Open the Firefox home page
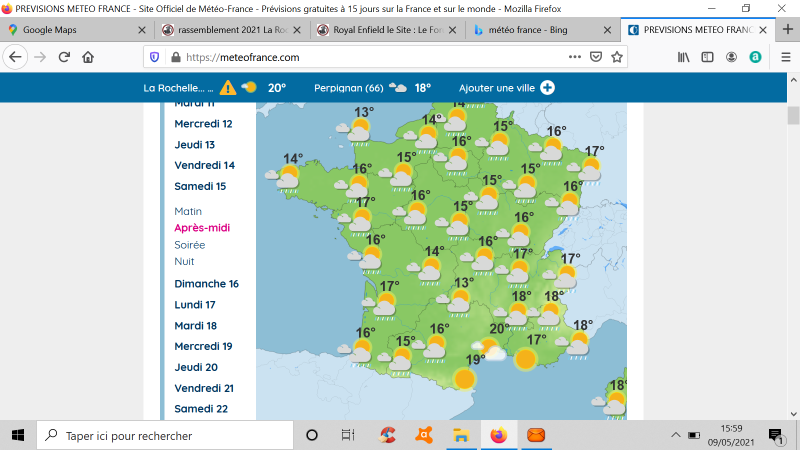 (x=88, y=57)
